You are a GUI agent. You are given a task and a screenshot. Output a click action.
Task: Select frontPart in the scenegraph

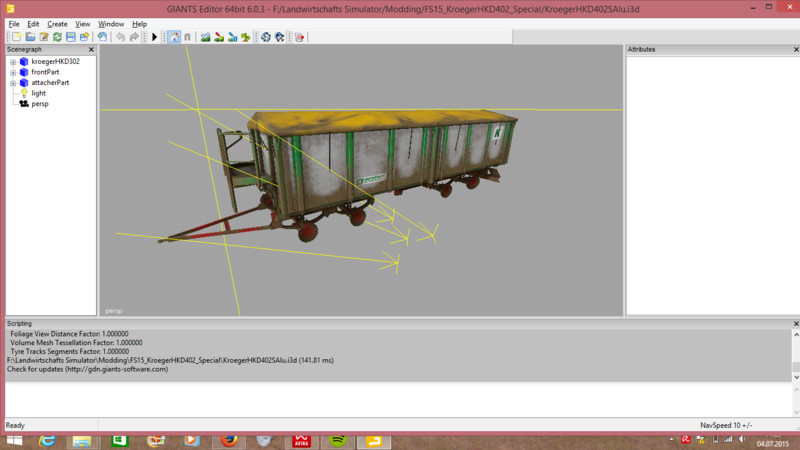[45, 72]
